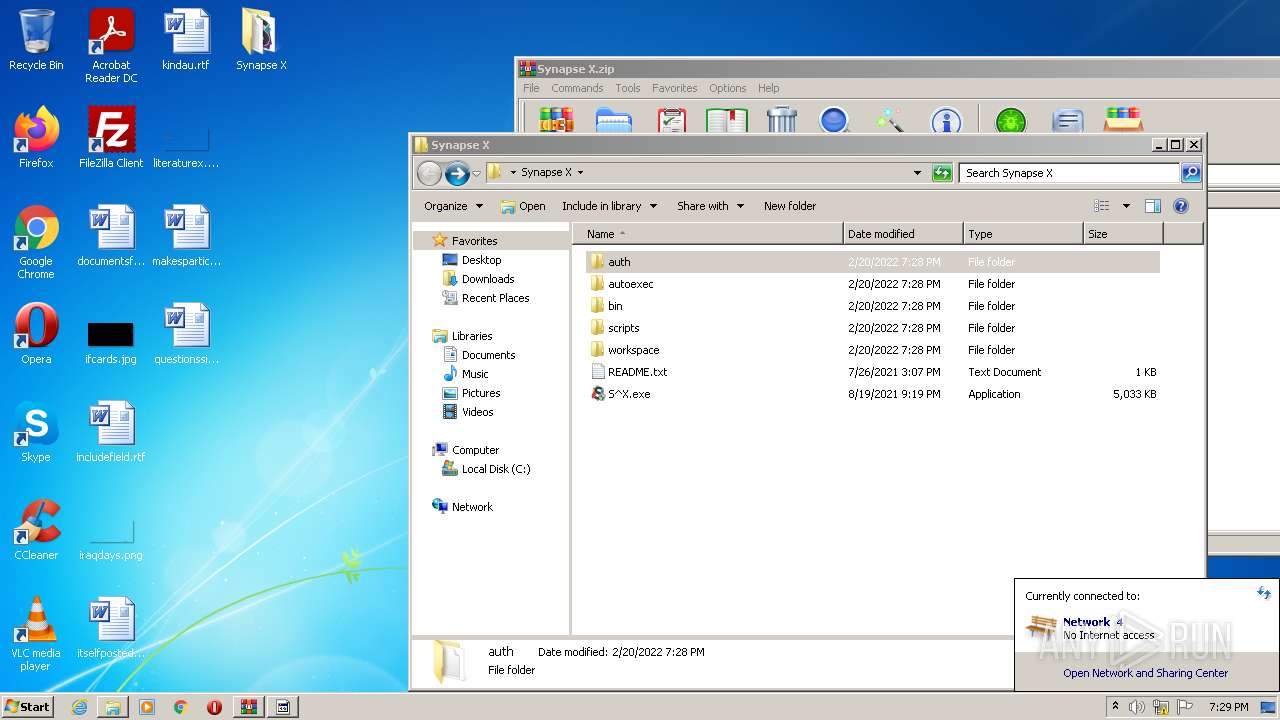Click taskbar clock showing 7:29 PM

[x=1228, y=707]
